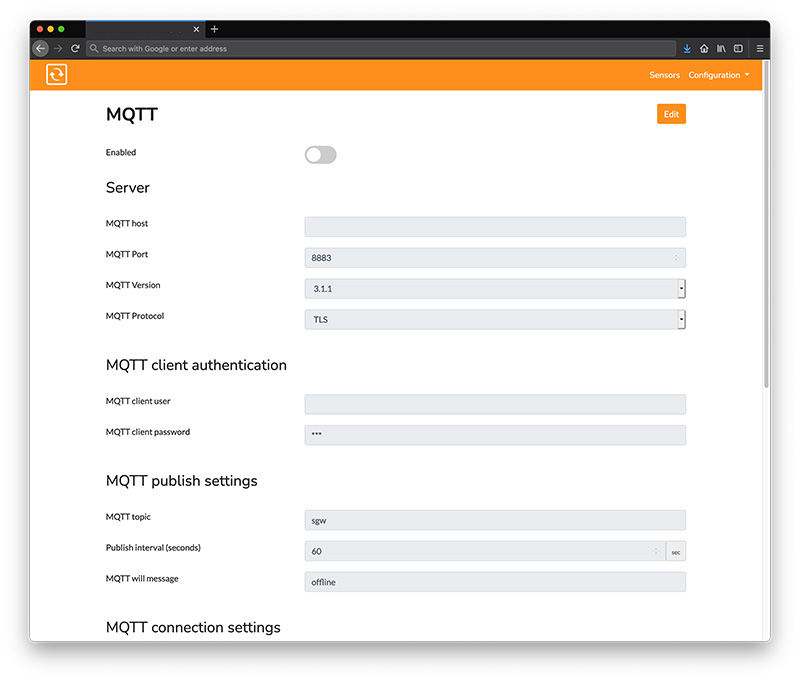The image size is (800, 681).
Task: Click the 'MQTT connection settings' heading
Action: coord(193,627)
